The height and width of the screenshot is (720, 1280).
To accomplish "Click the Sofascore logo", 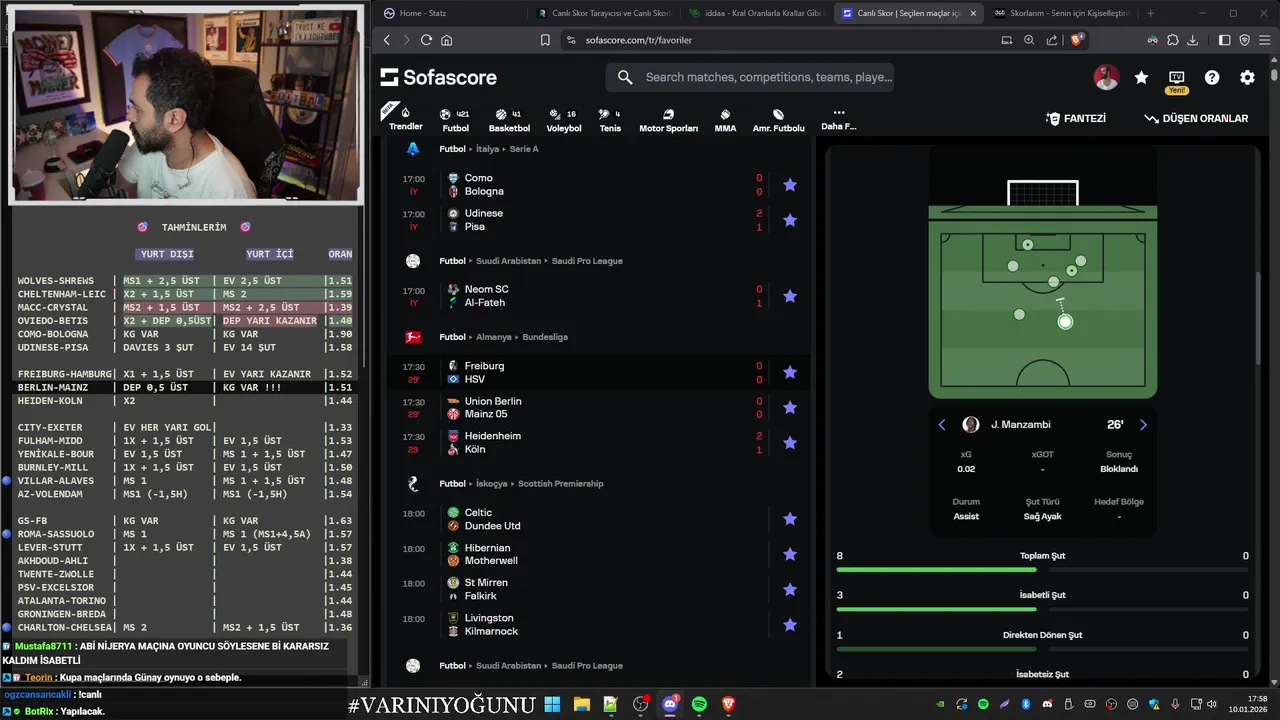I will [x=438, y=77].
